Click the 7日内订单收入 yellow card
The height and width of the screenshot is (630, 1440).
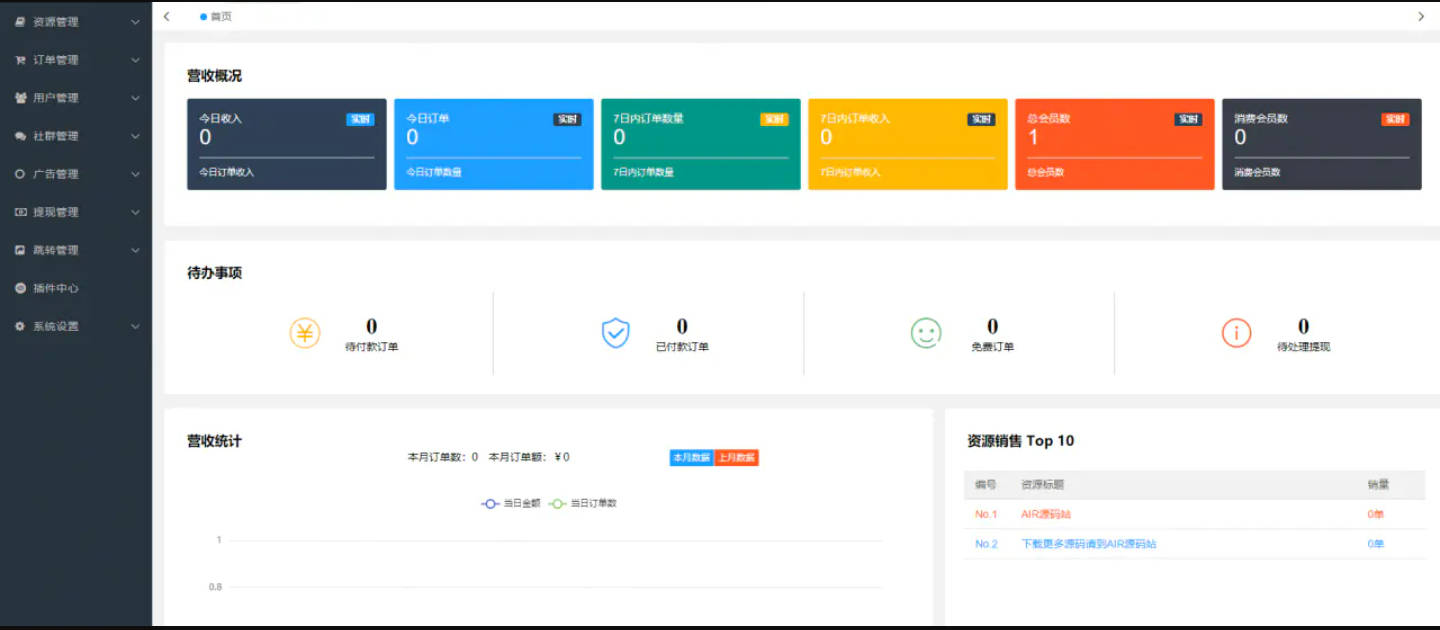click(907, 144)
